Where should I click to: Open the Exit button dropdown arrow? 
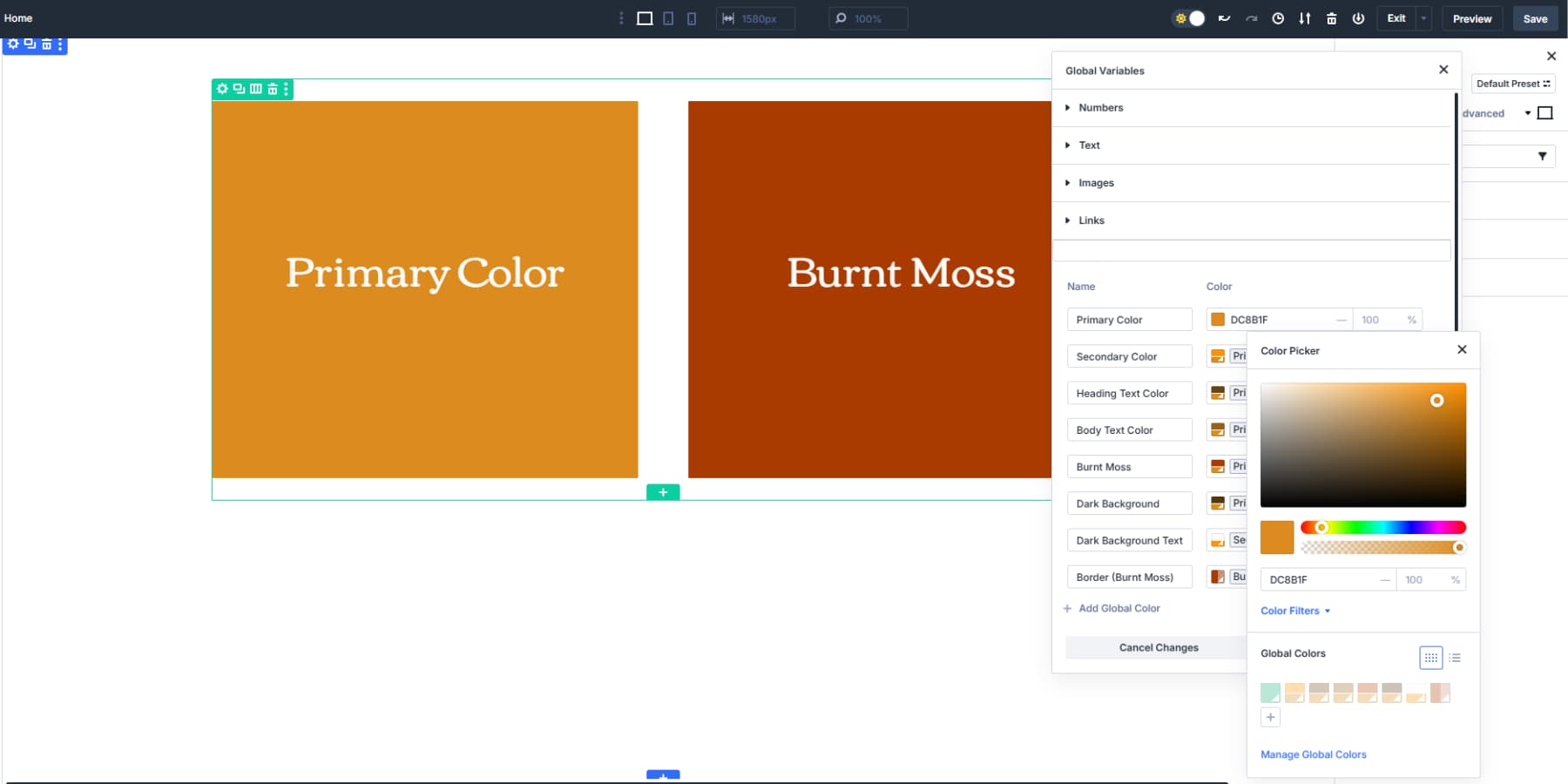tap(1423, 17)
